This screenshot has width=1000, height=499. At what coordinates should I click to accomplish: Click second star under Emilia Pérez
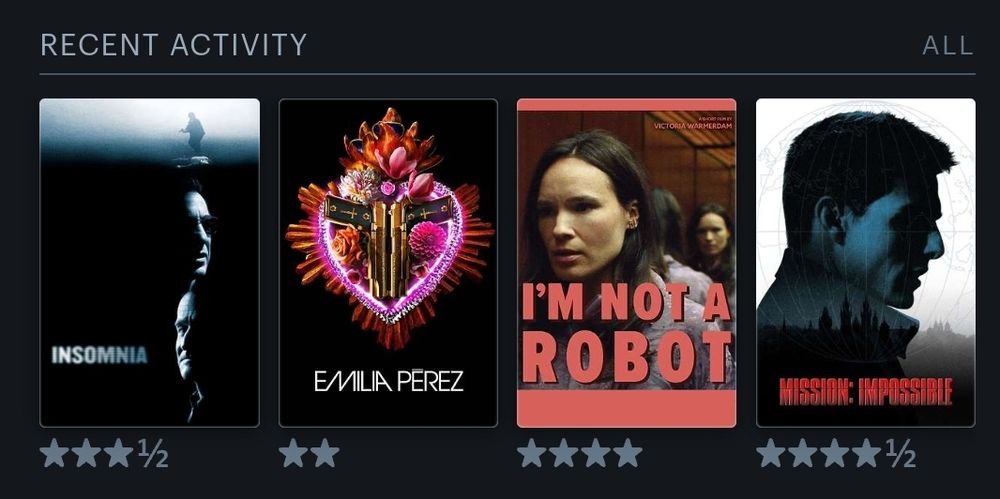(325, 452)
